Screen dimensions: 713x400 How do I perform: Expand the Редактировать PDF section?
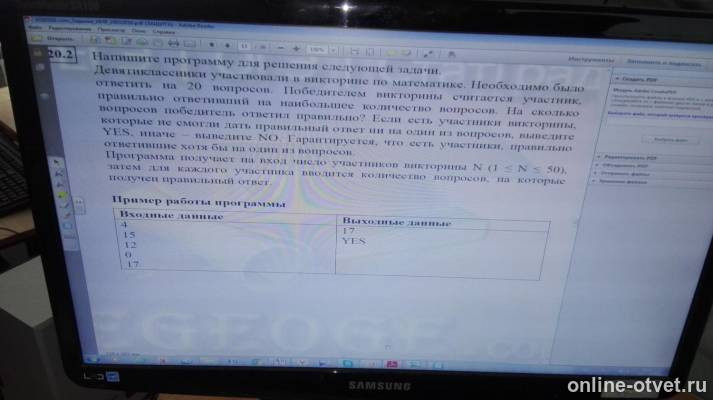pos(630,157)
